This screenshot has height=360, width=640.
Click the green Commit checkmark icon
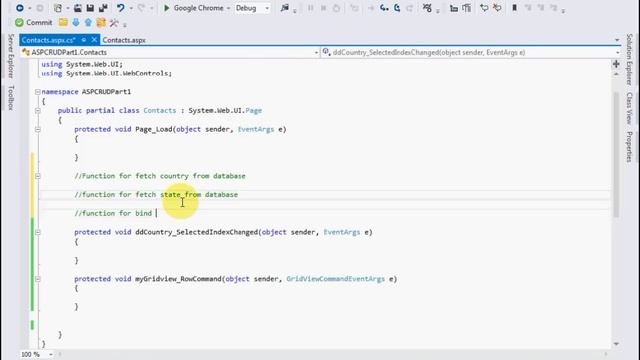pos(19,22)
